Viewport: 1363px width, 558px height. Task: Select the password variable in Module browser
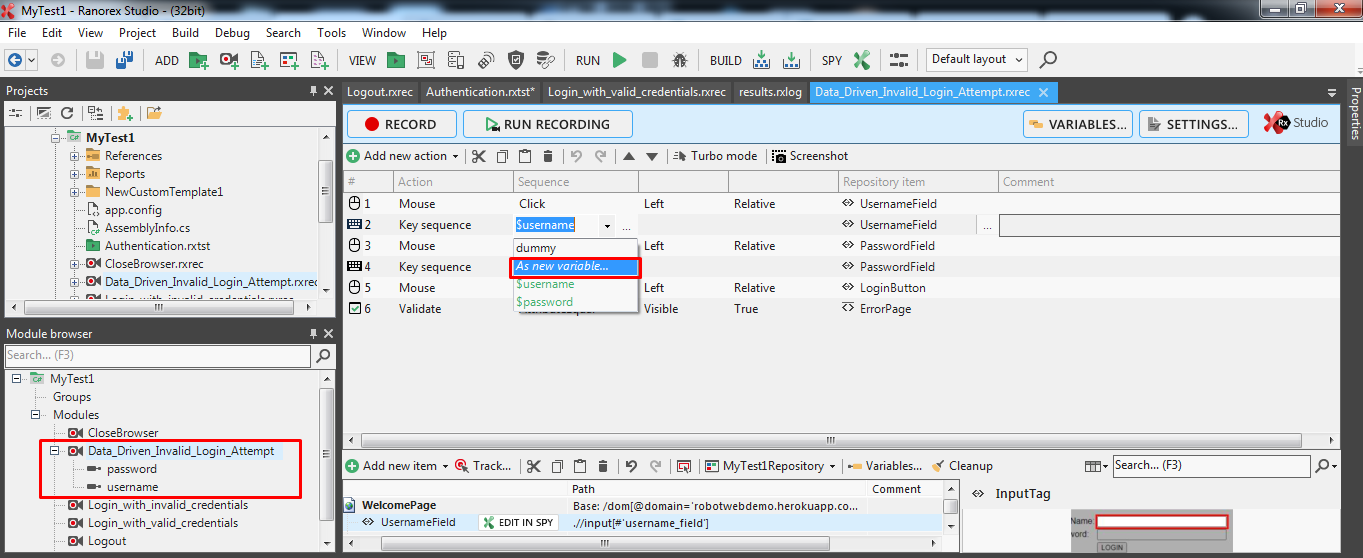click(131, 469)
